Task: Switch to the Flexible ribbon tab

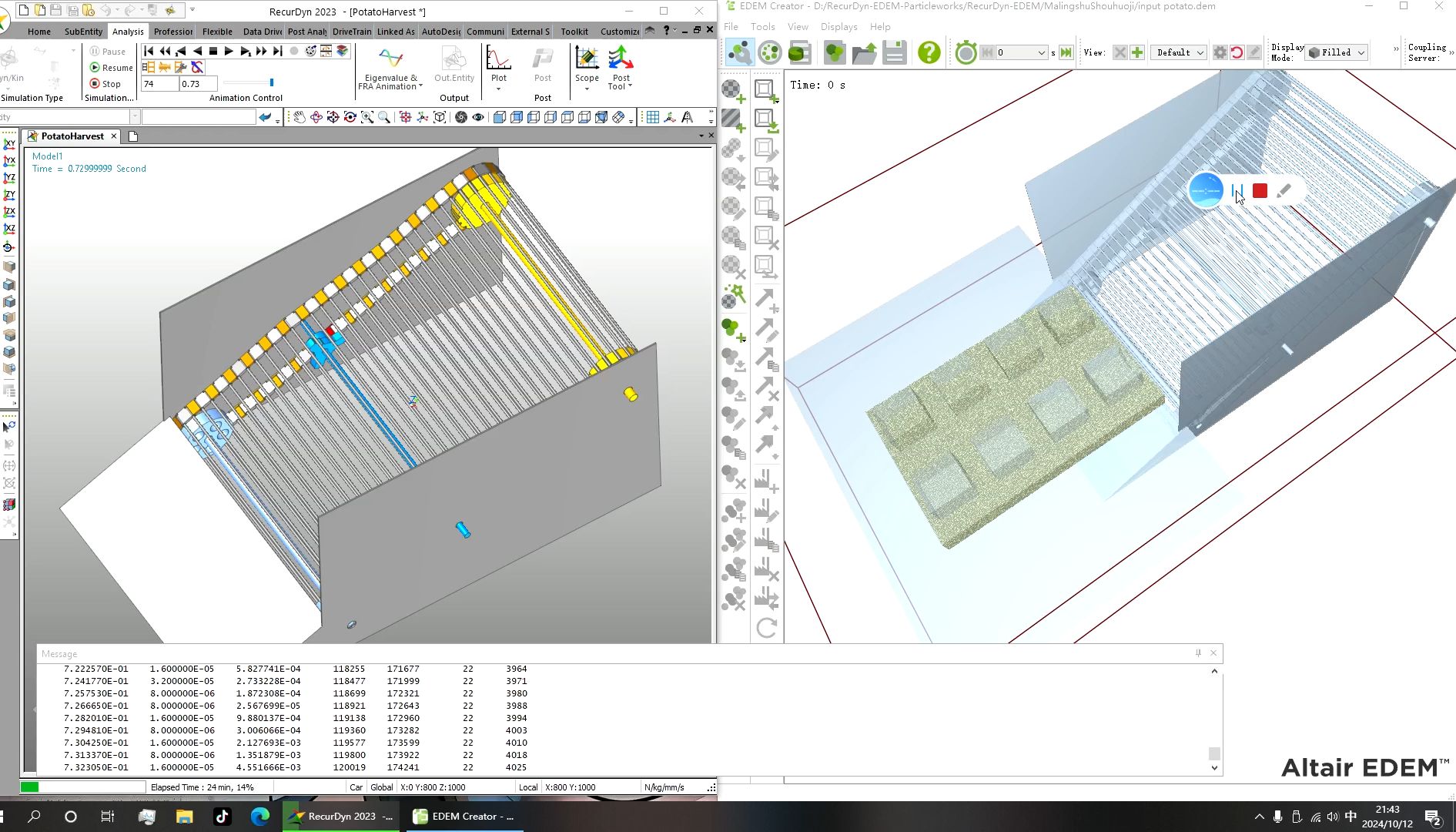Action: (217, 32)
